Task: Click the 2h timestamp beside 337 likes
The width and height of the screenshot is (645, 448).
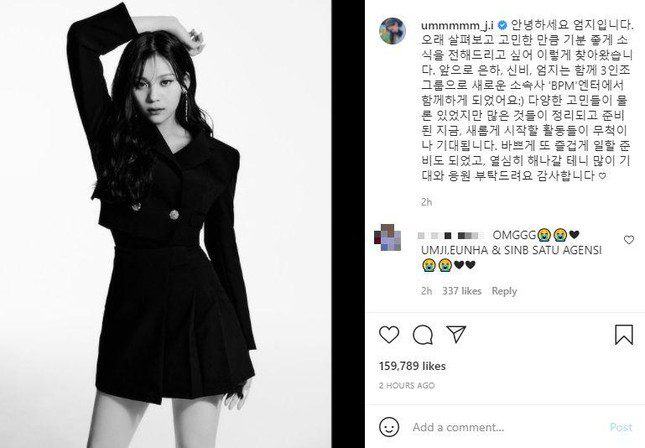Action: coord(427,291)
